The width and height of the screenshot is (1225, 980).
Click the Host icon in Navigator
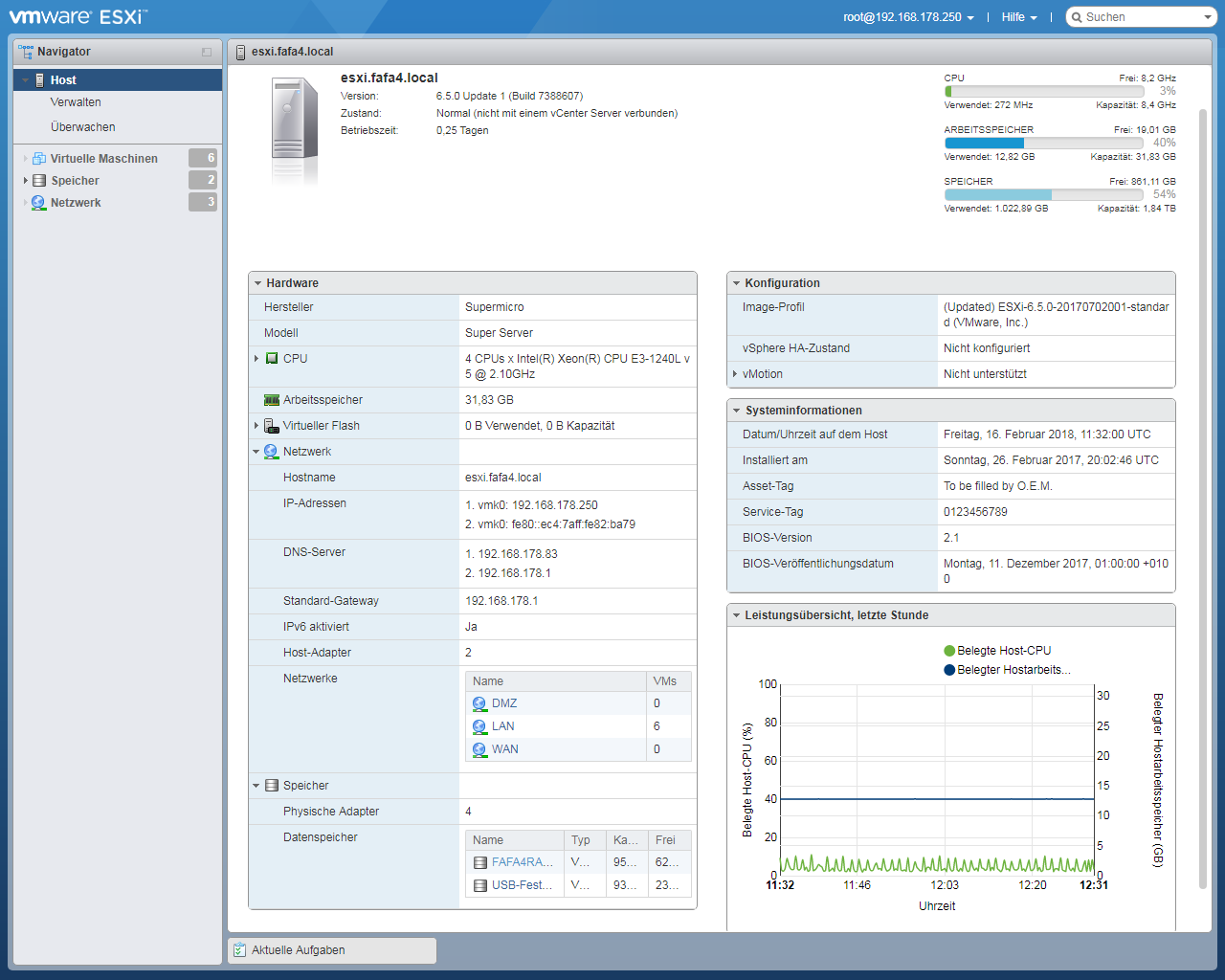pos(39,80)
